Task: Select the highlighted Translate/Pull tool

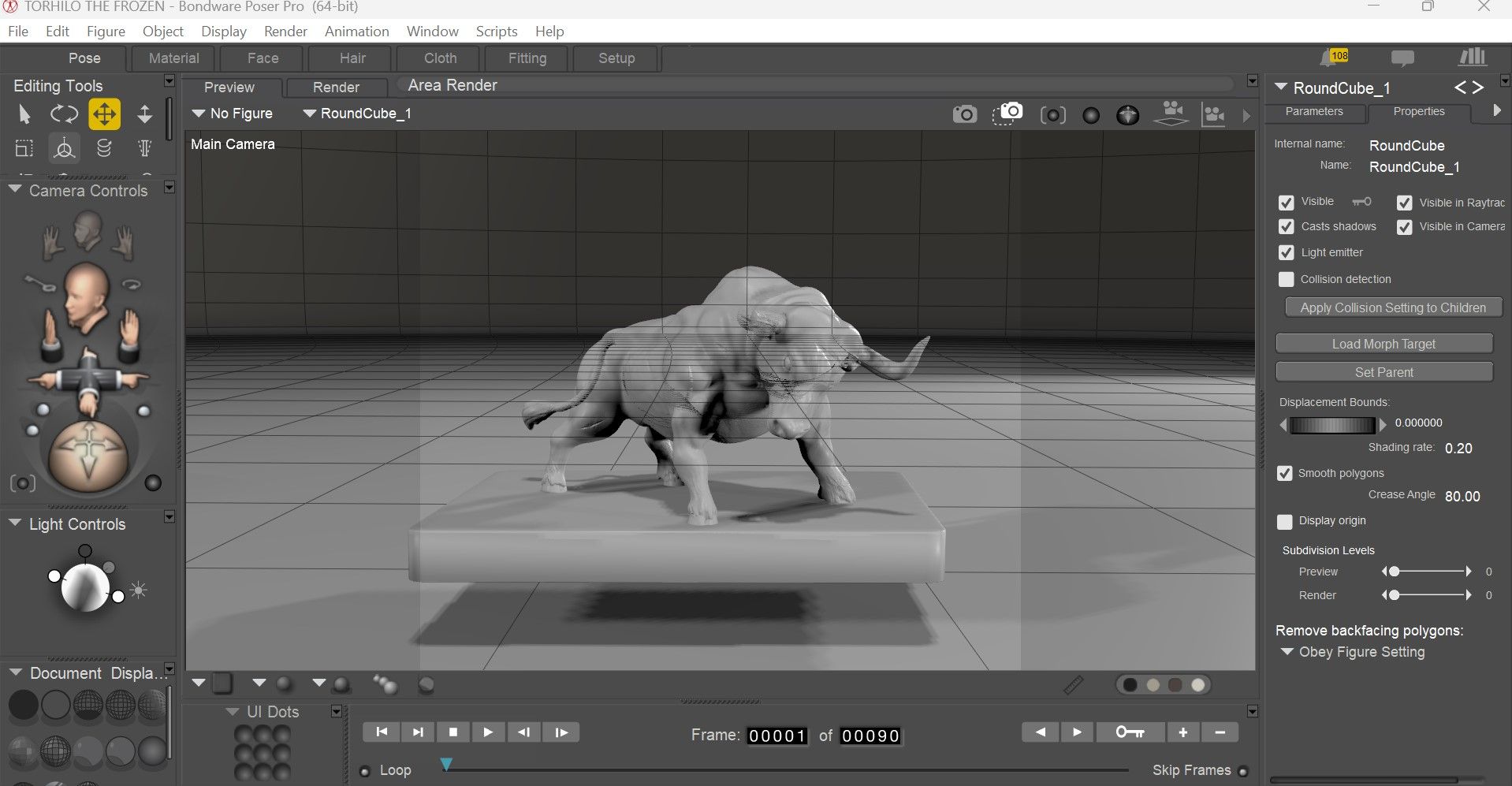Action: click(x=104, y=114)
